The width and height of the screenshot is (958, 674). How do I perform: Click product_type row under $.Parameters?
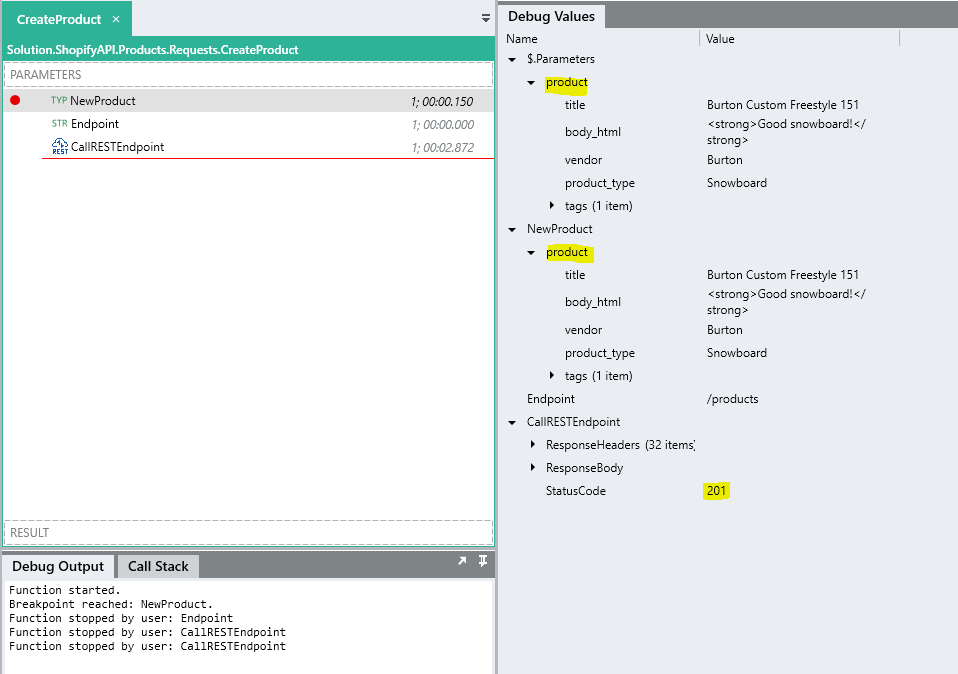599,183
